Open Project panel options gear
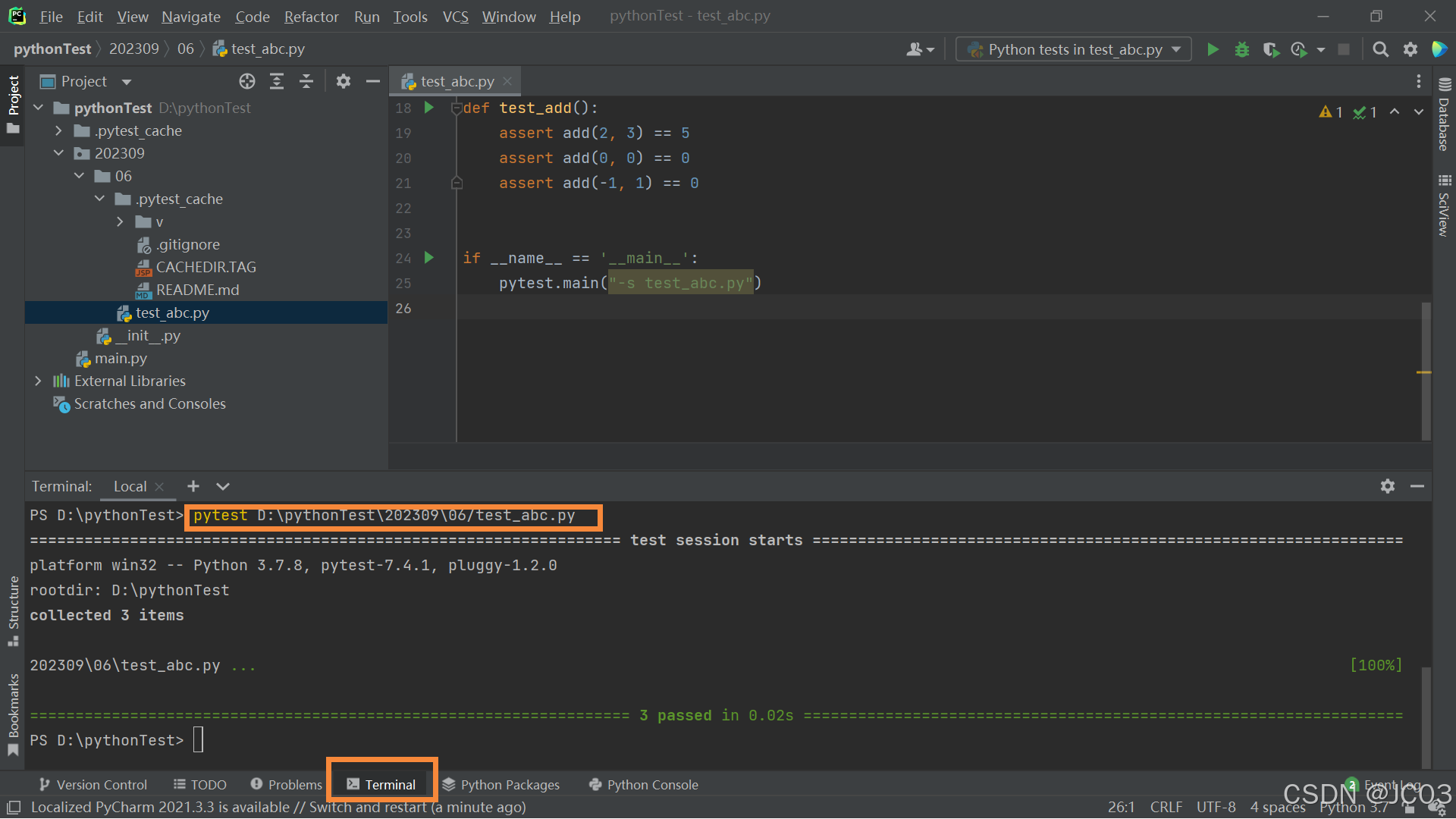The image size is (1456, 819). tap(344, 81)
